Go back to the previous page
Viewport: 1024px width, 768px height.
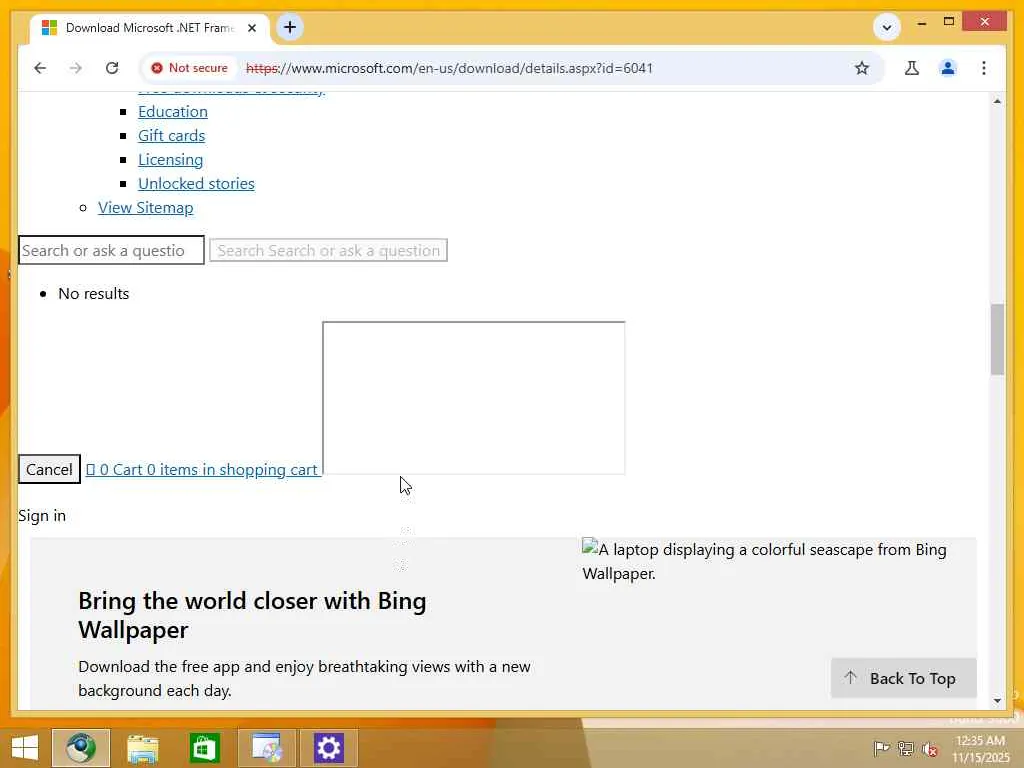(40, 68)
